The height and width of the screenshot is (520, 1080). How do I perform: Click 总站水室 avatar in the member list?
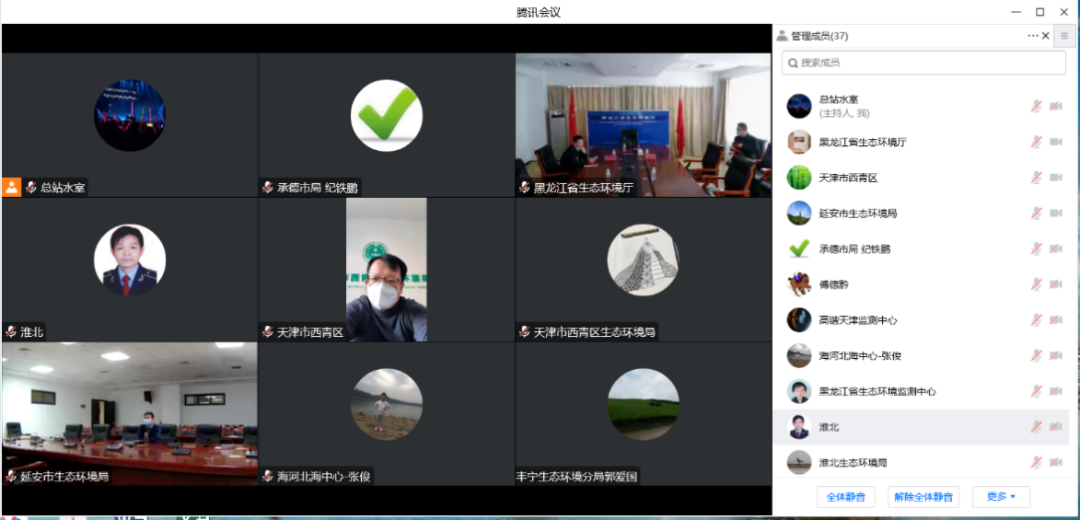coord(799,106)
